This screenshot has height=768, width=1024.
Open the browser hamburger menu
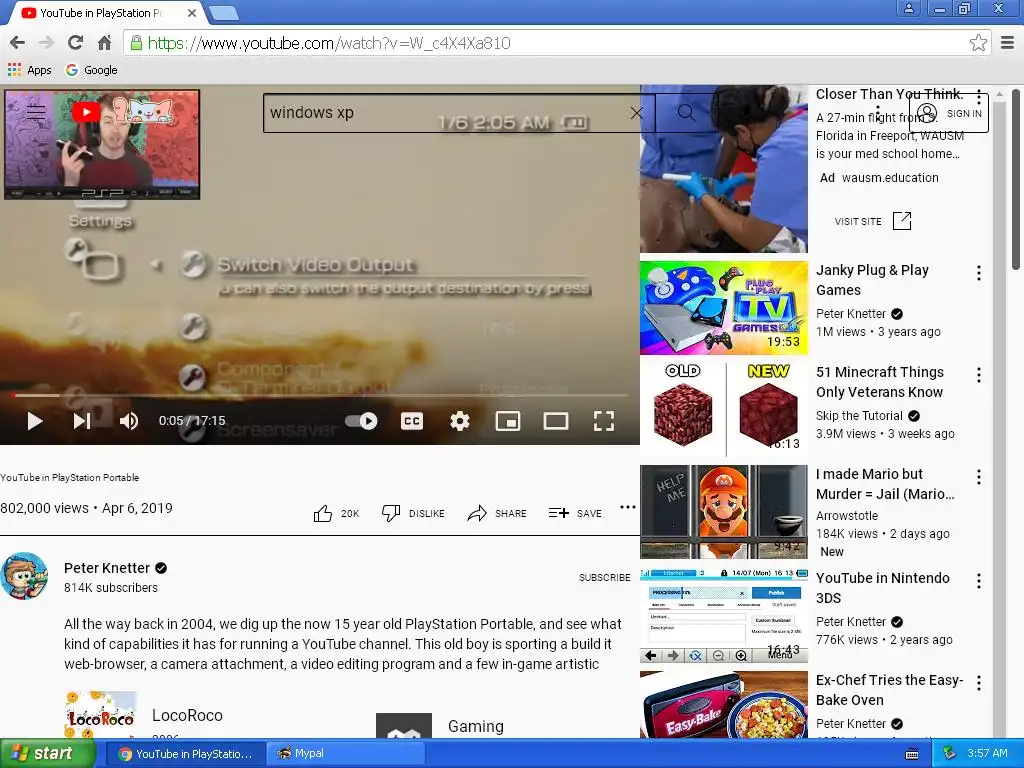pos(1007,43)
